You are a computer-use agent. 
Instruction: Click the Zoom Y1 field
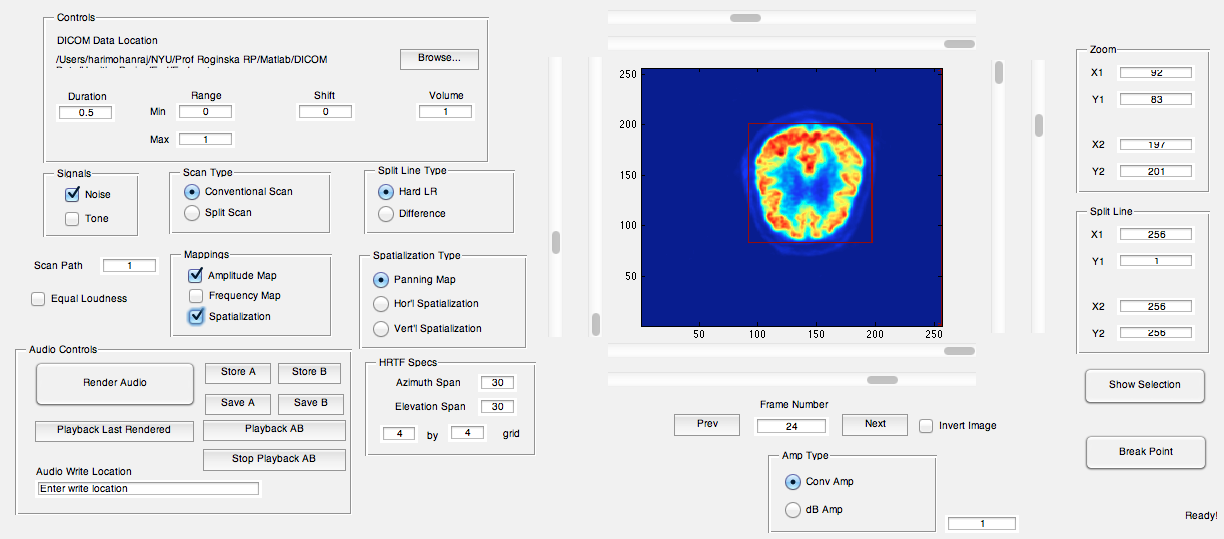[1156, 99]
